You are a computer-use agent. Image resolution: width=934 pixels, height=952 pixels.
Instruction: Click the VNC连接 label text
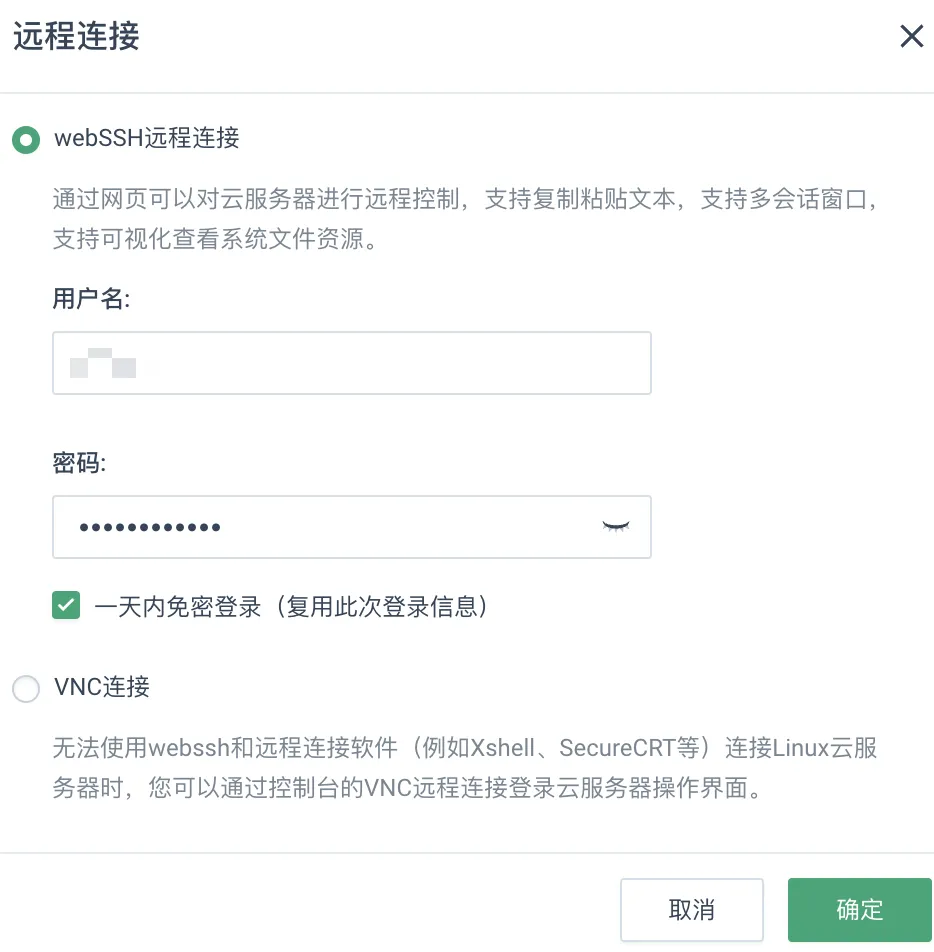[x=102, y=687]
